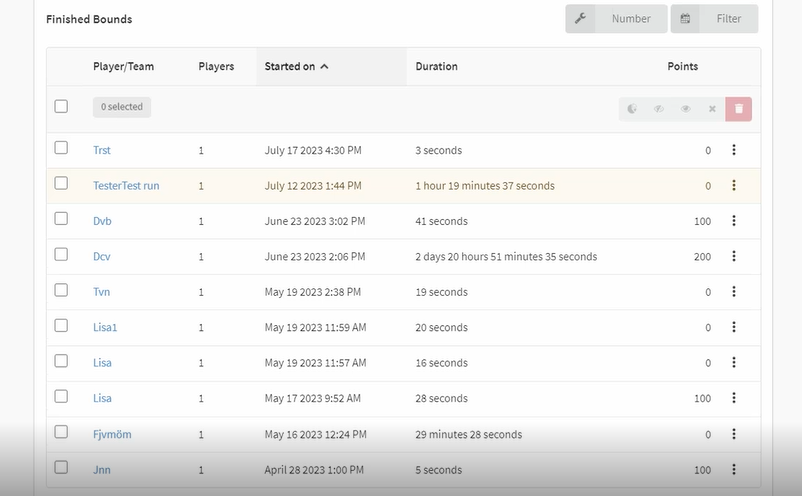Open the TesterTest run link
802x496 pixels.
(x=126, y=186)
